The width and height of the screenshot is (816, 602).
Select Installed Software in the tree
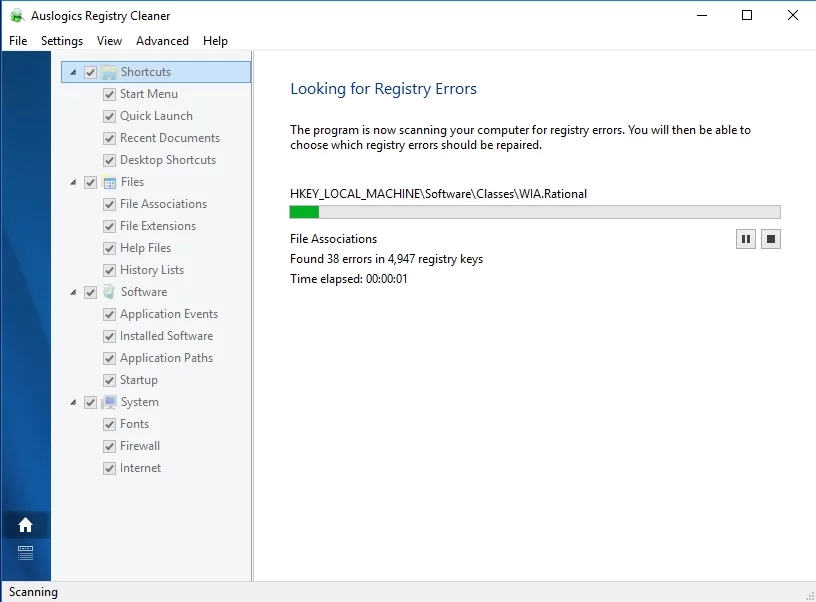[x=167, y=336]
